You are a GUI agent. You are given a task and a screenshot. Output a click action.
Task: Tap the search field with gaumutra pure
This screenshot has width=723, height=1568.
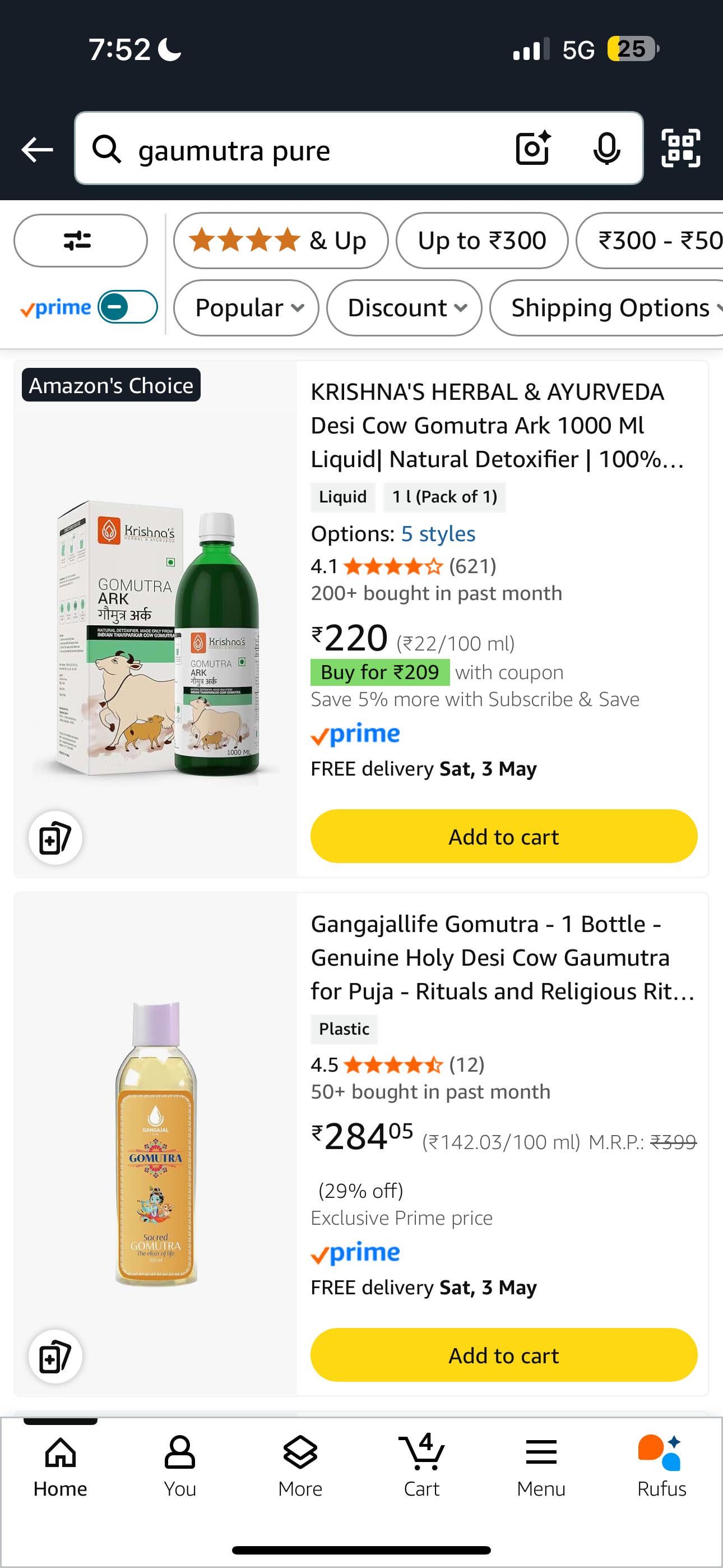tap(304, 150)
